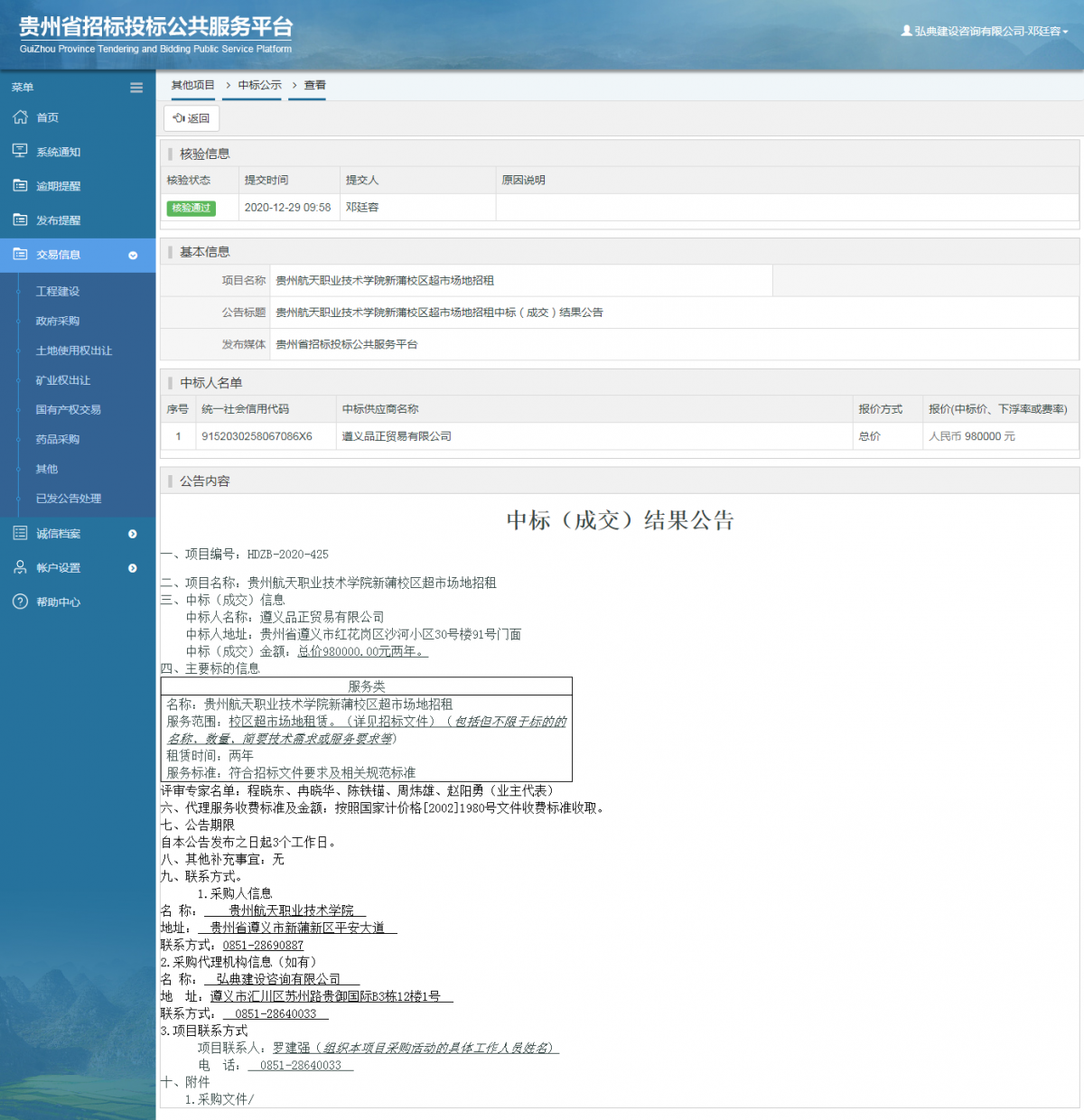Click the 中标（成交）结果公告 heading
This screenshot has width=1084, height=1120.
[x=620, y=520]
